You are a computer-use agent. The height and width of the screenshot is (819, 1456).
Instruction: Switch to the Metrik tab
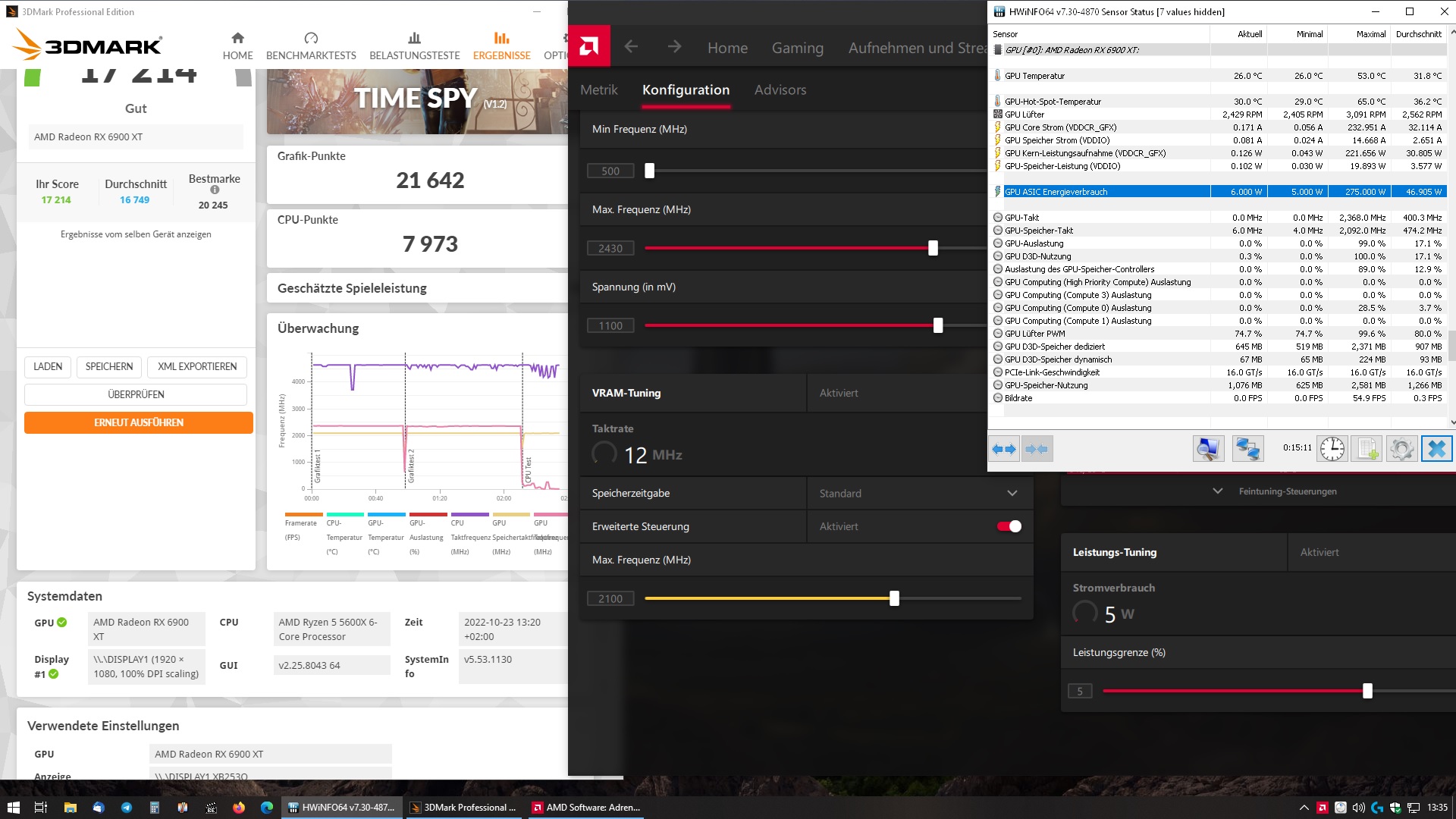click(598, 89)
